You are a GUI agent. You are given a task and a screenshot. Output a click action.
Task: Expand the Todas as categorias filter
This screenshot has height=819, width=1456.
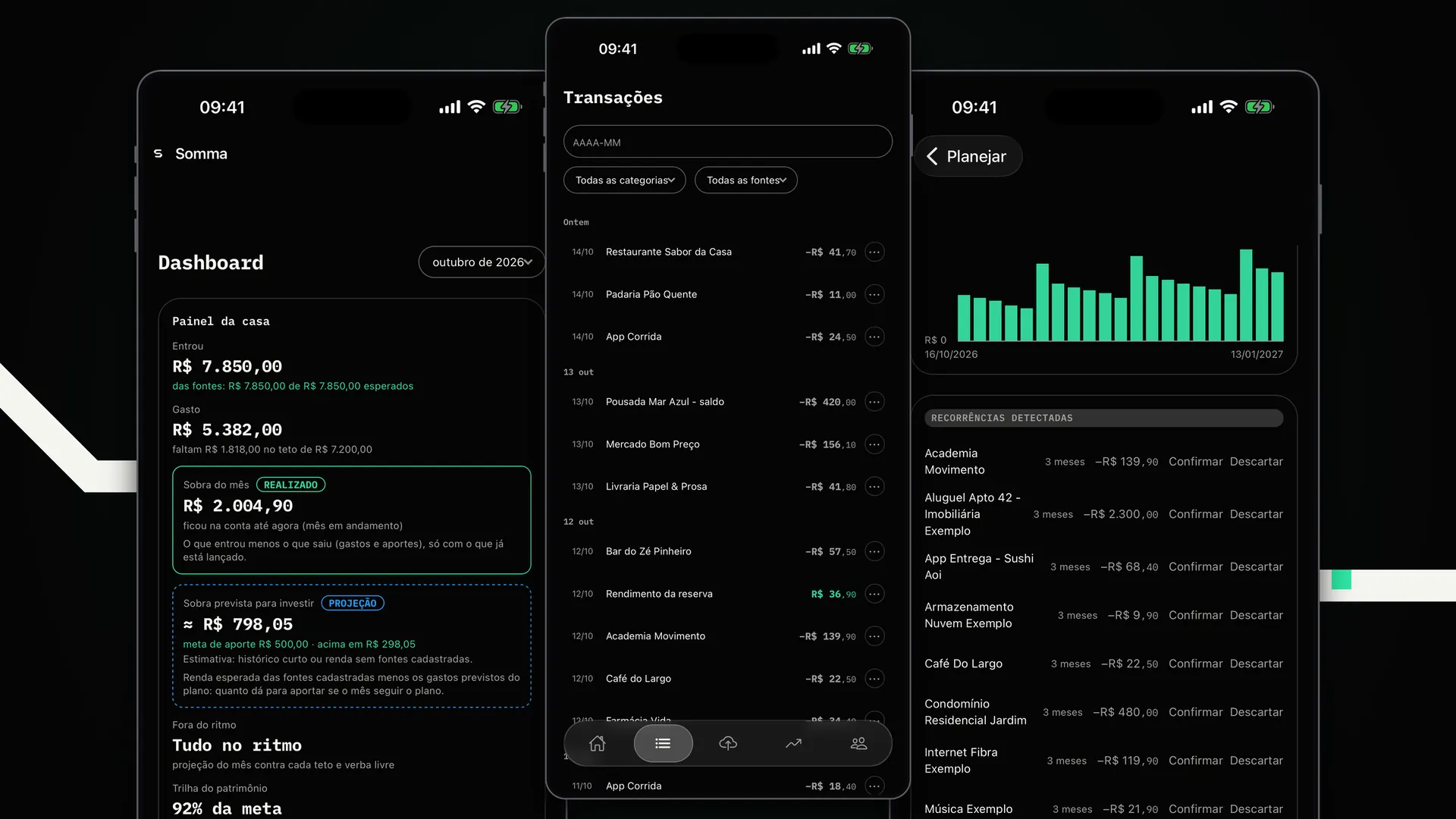coord(624,180)
